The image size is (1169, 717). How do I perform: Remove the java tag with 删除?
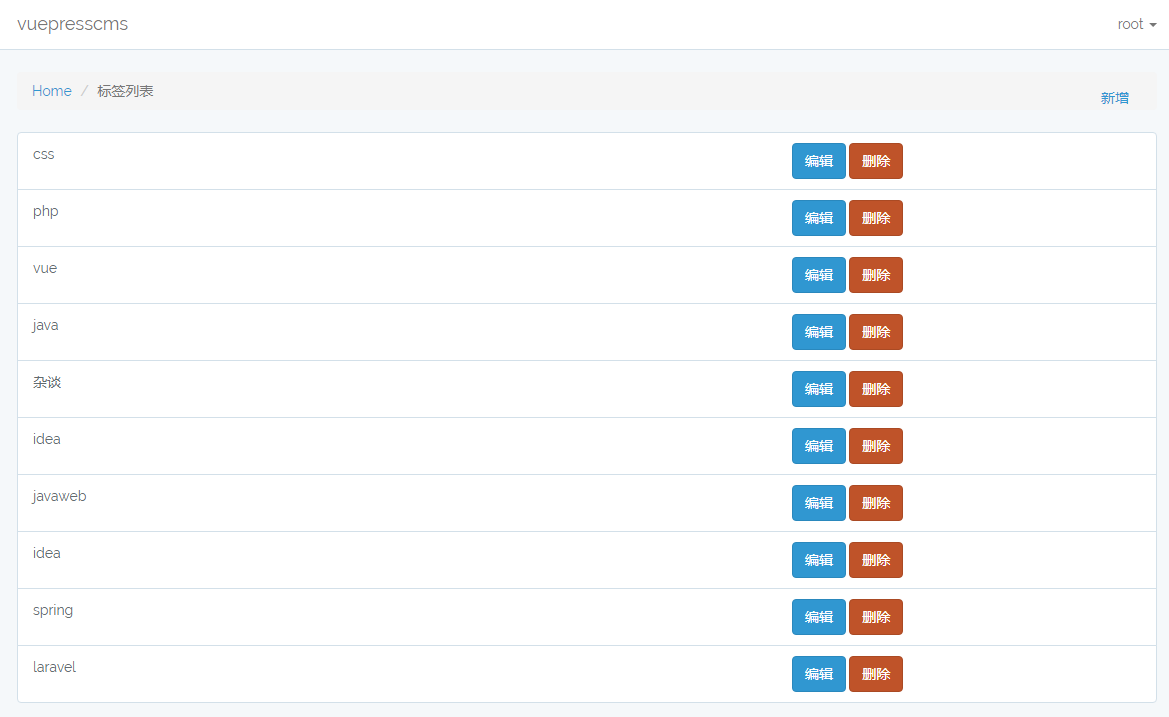(875, 332)
